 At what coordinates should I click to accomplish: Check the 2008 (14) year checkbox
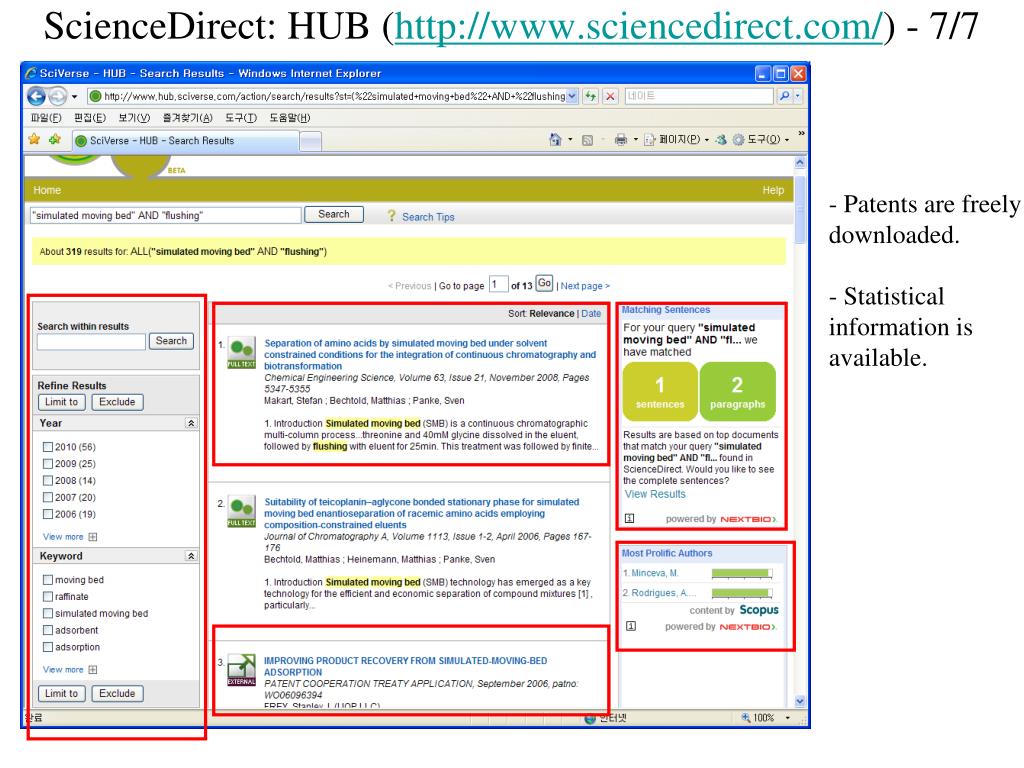click(48, 481)
